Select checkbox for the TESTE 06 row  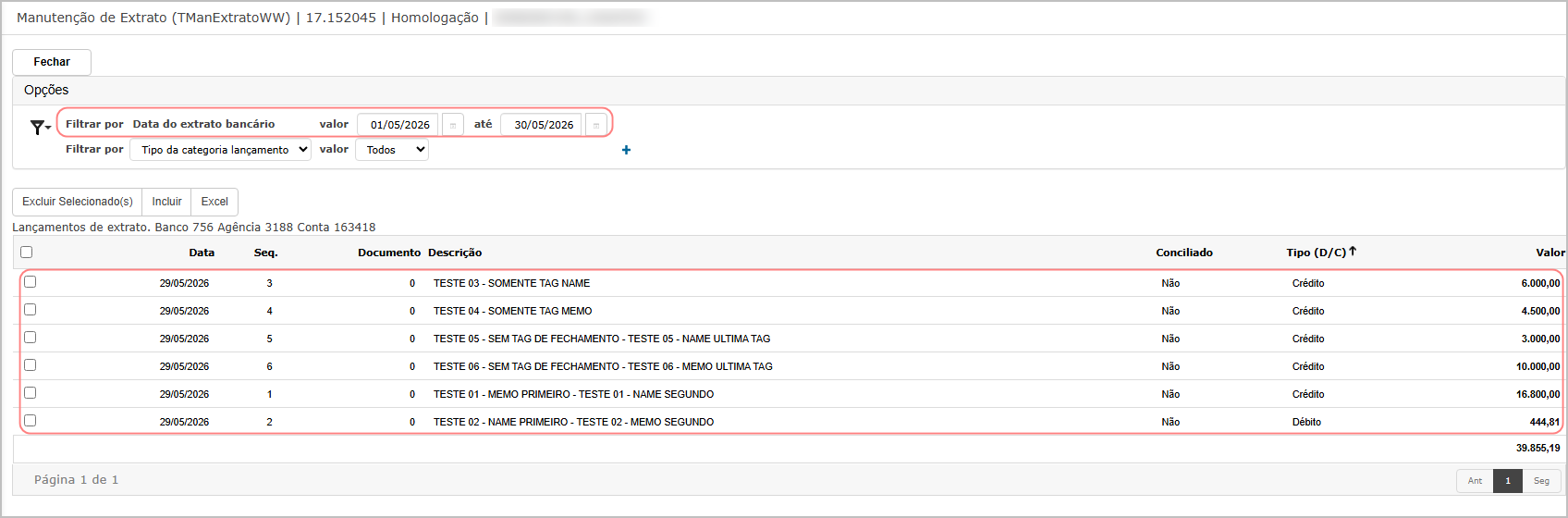(30, 365)
